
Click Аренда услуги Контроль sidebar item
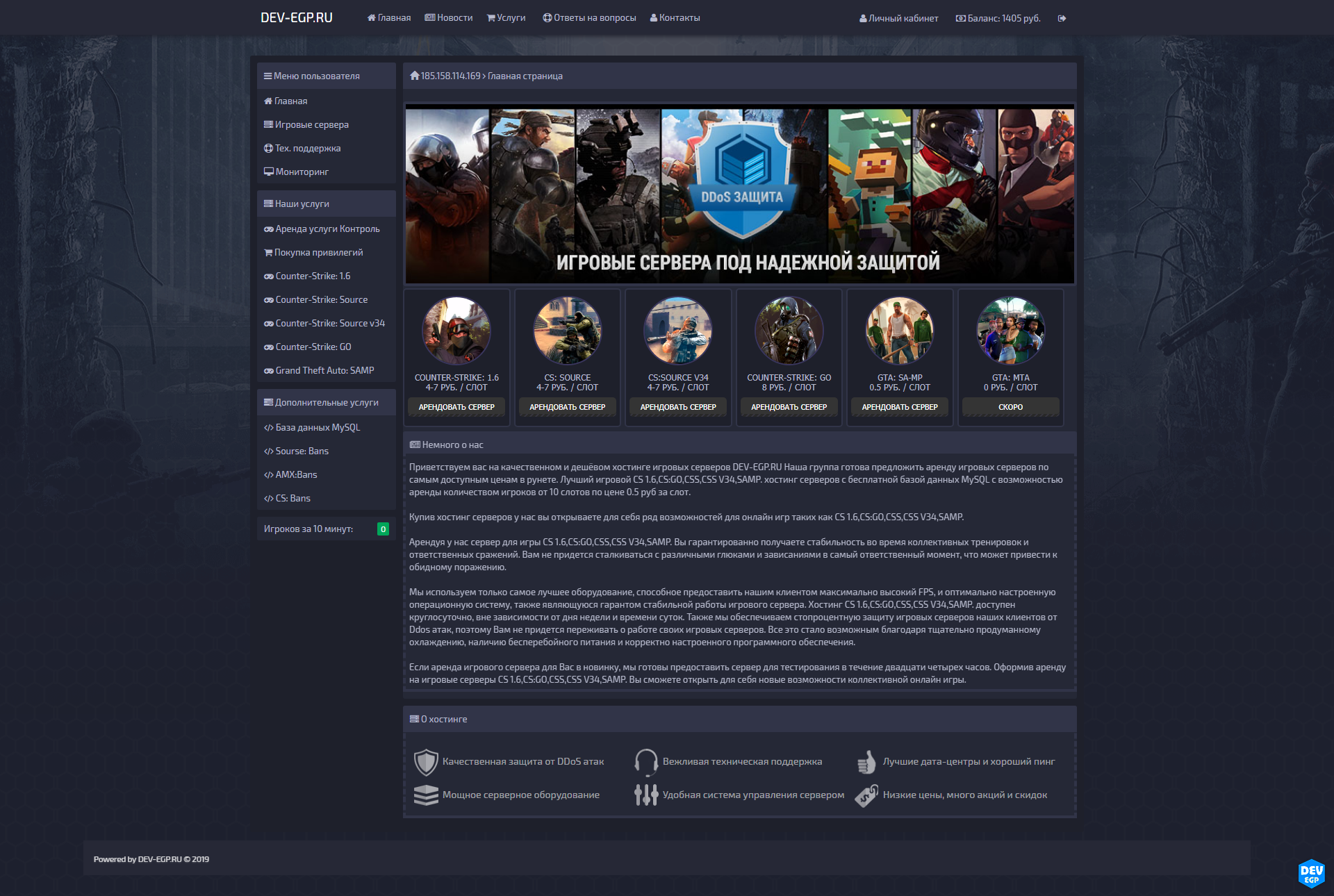327,229
